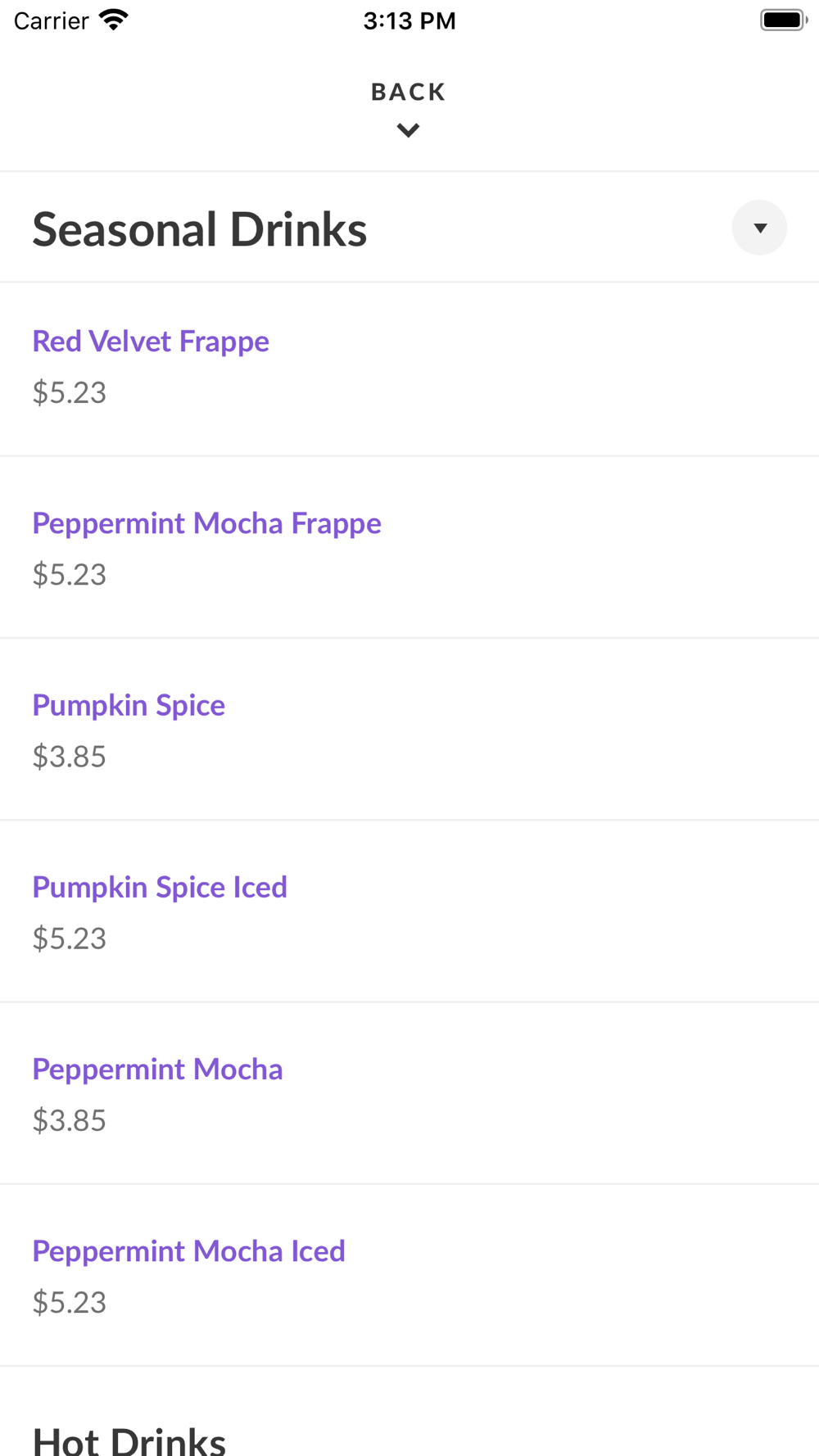Click the $3.85 price under Peppermint Mocha
Viewport: 819px width, 1456px height.
70,1120
